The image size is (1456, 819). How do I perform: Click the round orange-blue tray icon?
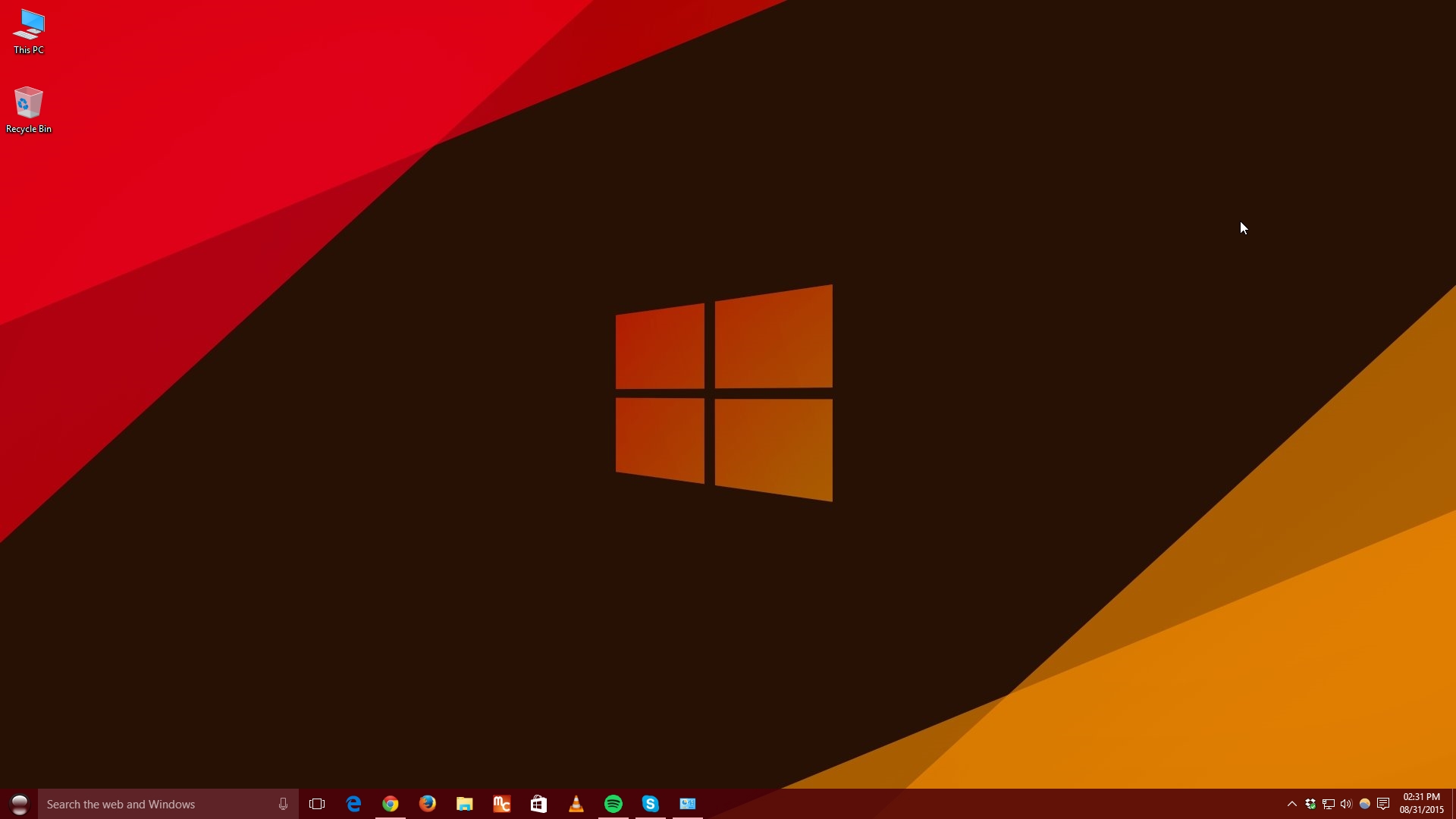(1364, 804)
